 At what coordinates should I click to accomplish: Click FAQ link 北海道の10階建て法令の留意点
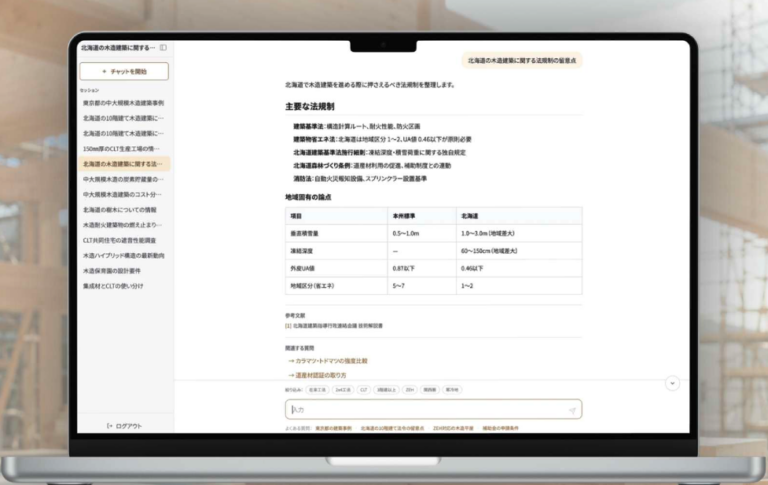click(392, 428)
